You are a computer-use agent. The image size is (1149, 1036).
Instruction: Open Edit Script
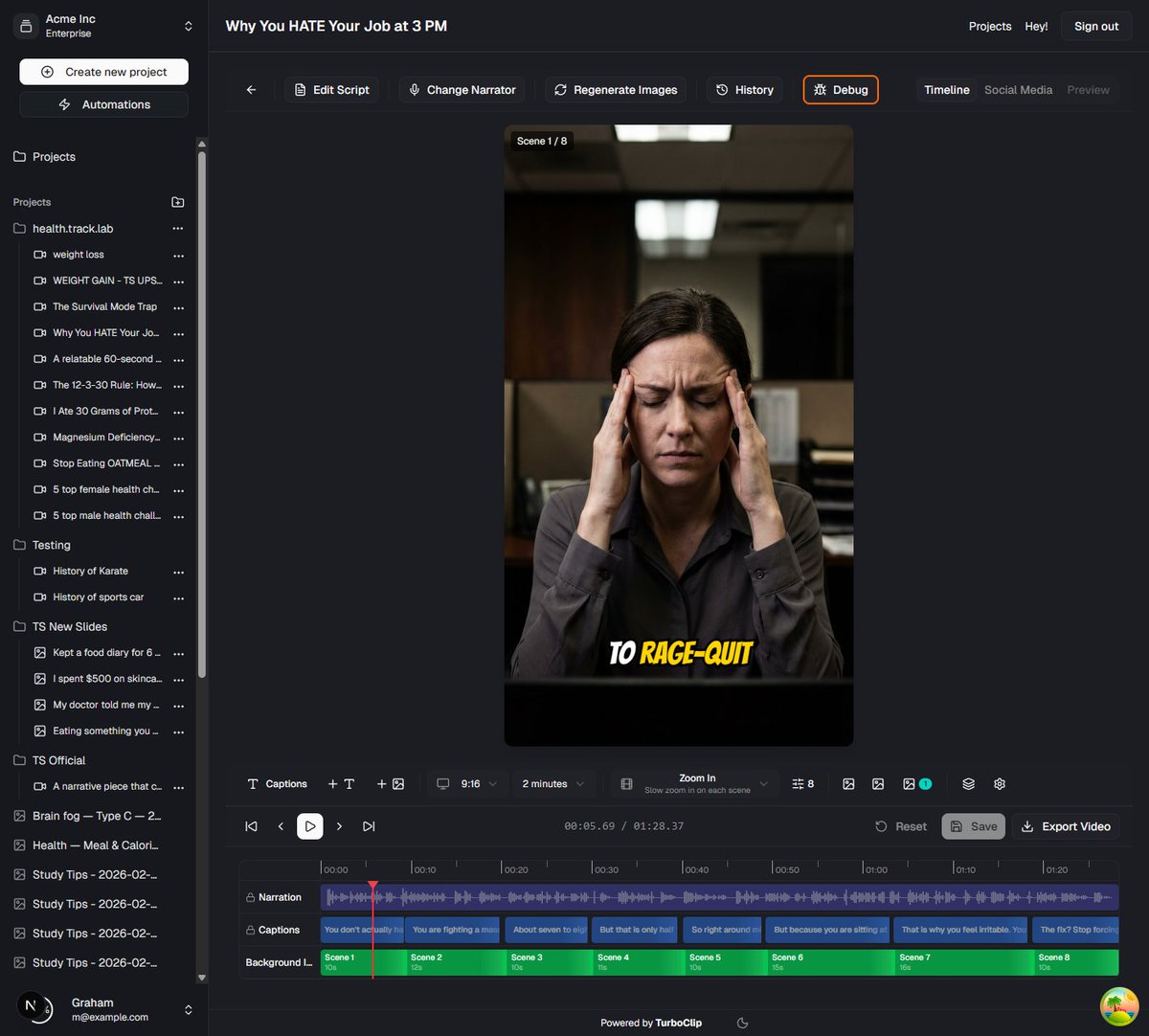(331, 90)
